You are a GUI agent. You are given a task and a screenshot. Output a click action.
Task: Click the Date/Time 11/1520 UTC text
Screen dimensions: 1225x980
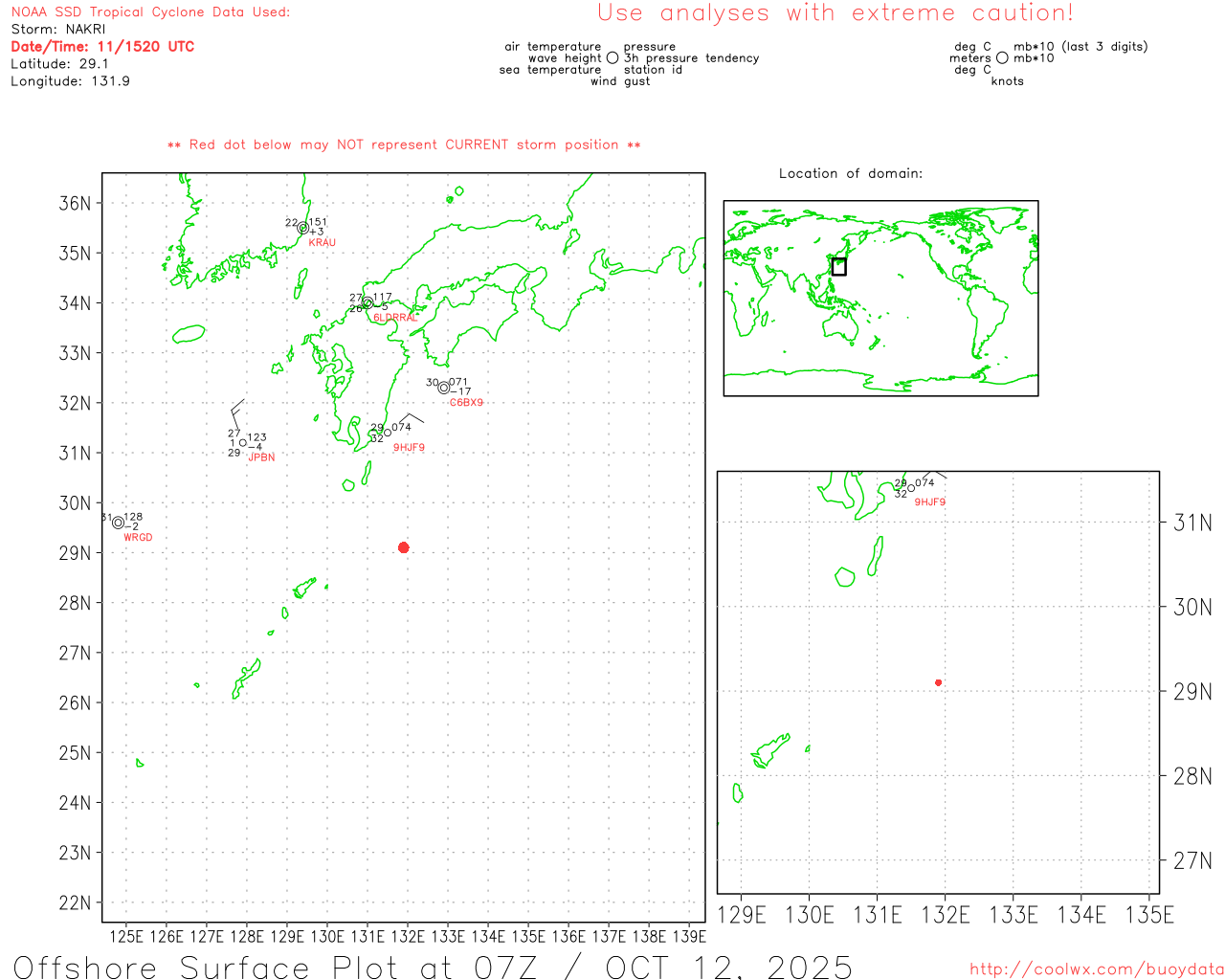point(102,46)
